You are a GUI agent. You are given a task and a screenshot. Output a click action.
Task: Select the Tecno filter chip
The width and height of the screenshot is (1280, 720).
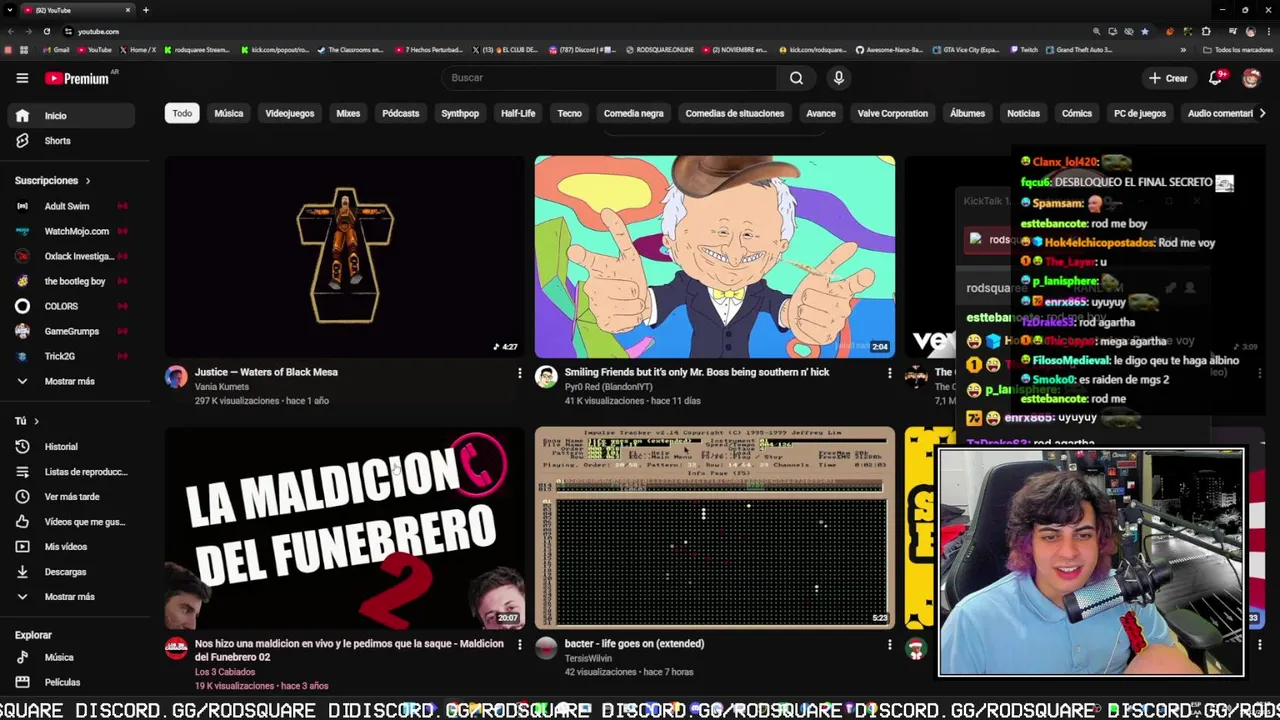pyautogui.click(x=570, y=113)
